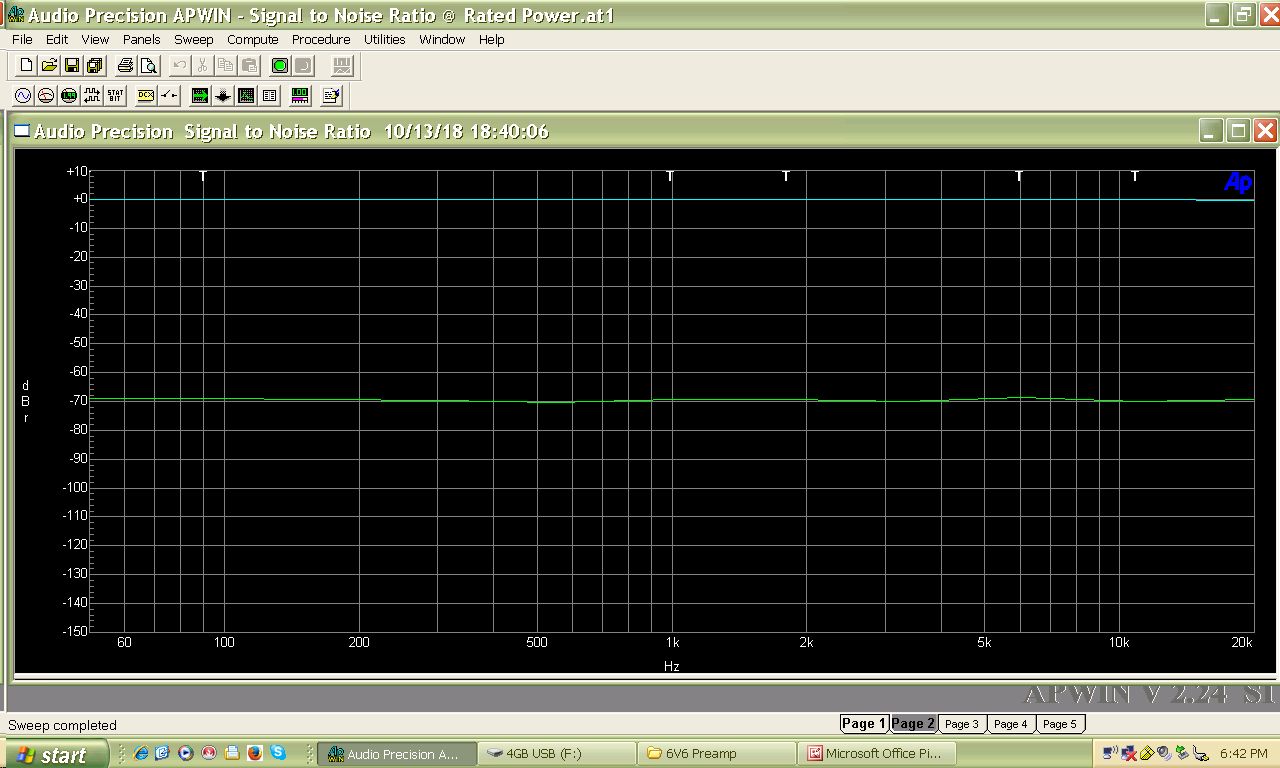This screenshot has height=768, width=1280.
Task: Open the Sweep menu
Action: (194, 40)
